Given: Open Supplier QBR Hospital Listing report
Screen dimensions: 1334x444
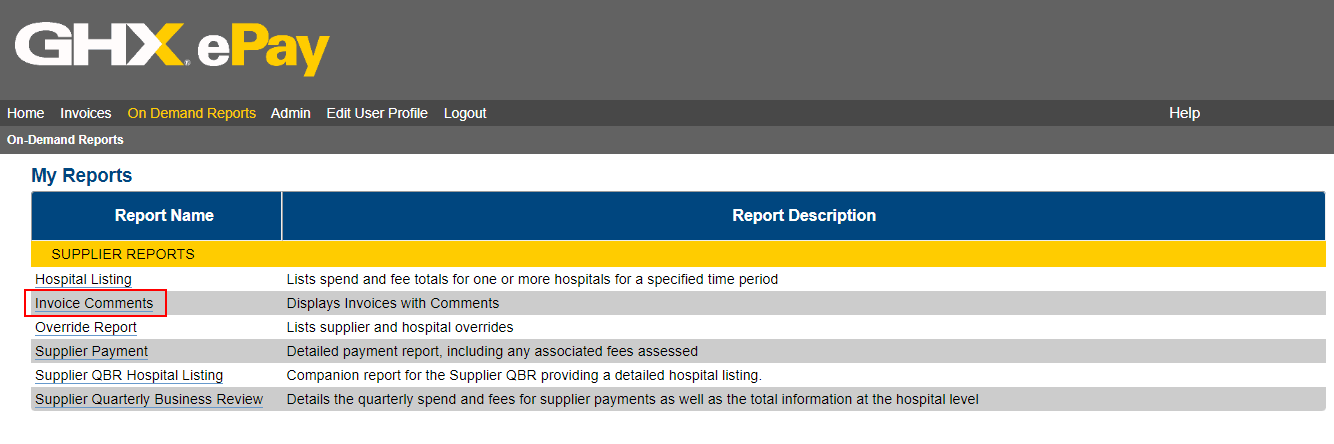Looking at the screenshot, I should click(x=129, y=375).
